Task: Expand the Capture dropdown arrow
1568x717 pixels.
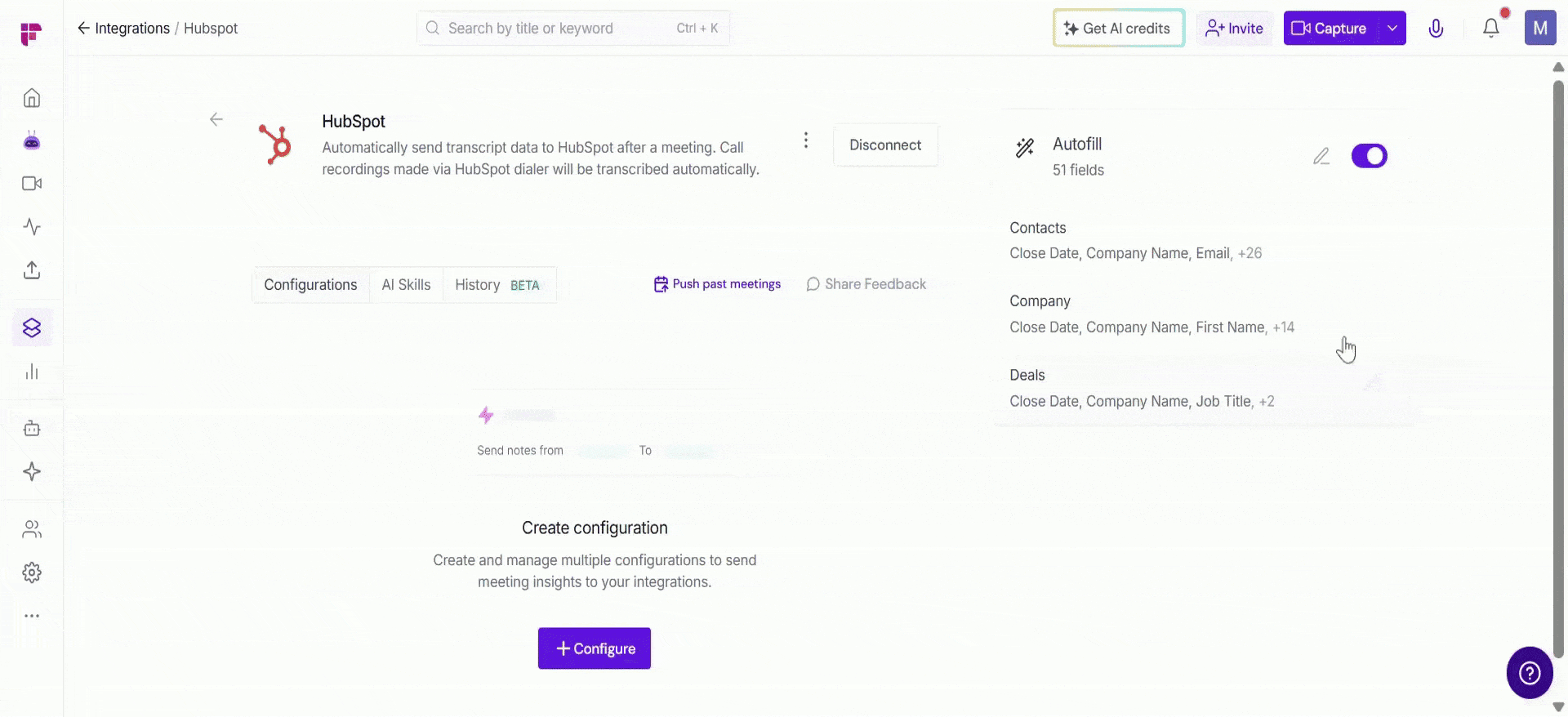Action: (x=1392, y=29)
